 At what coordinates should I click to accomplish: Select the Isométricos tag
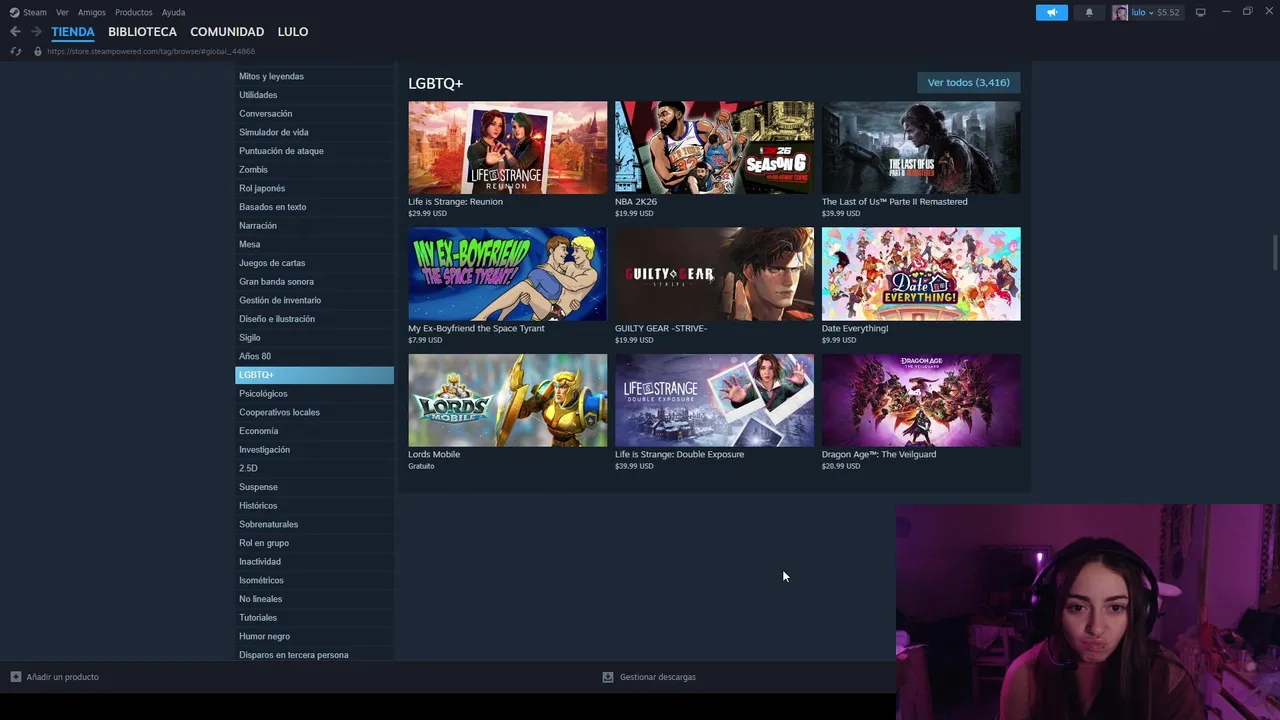[x=314, y=580]
